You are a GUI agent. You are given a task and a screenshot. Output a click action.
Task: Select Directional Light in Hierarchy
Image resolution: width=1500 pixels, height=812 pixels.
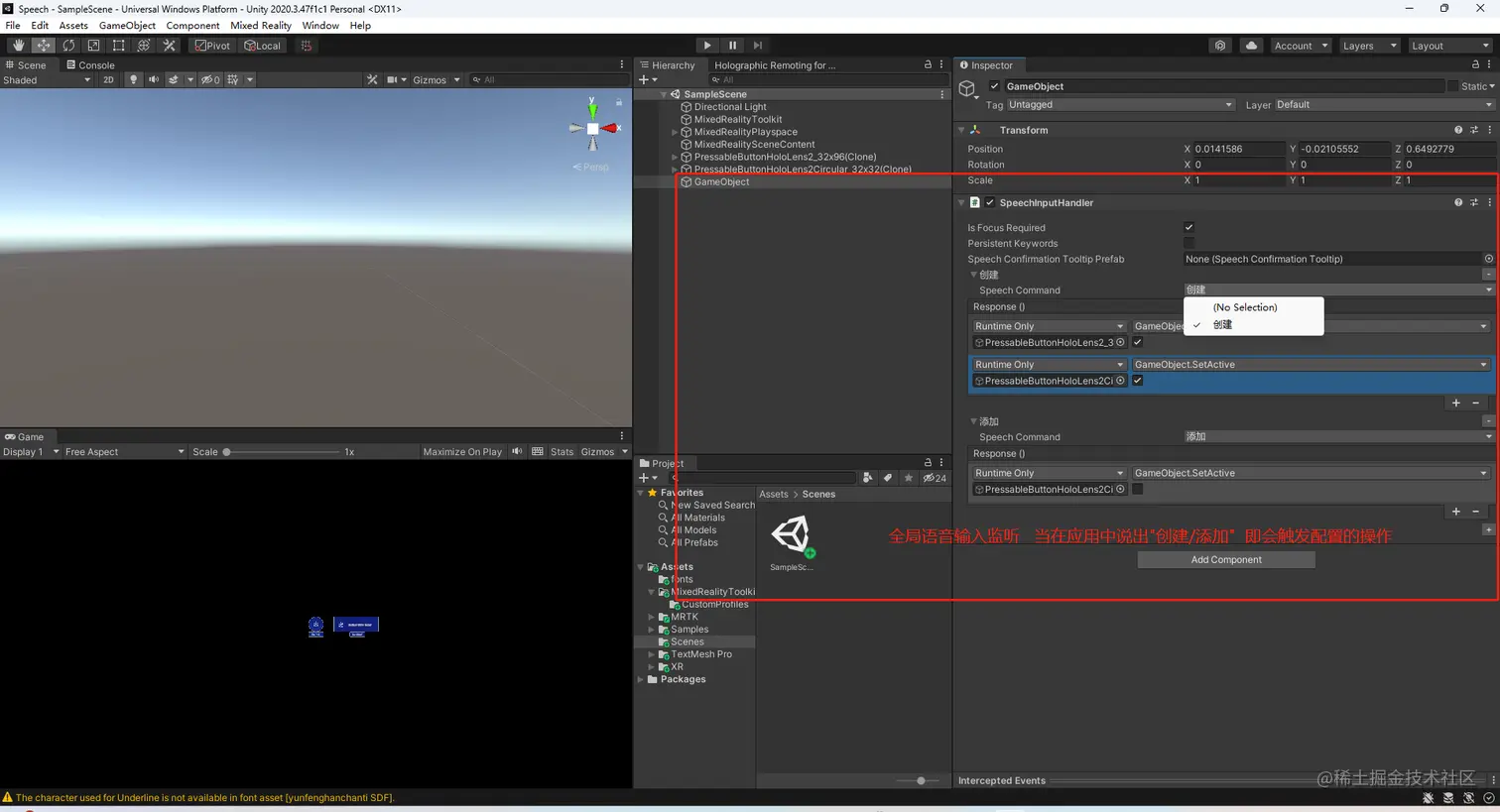[730, 107]
